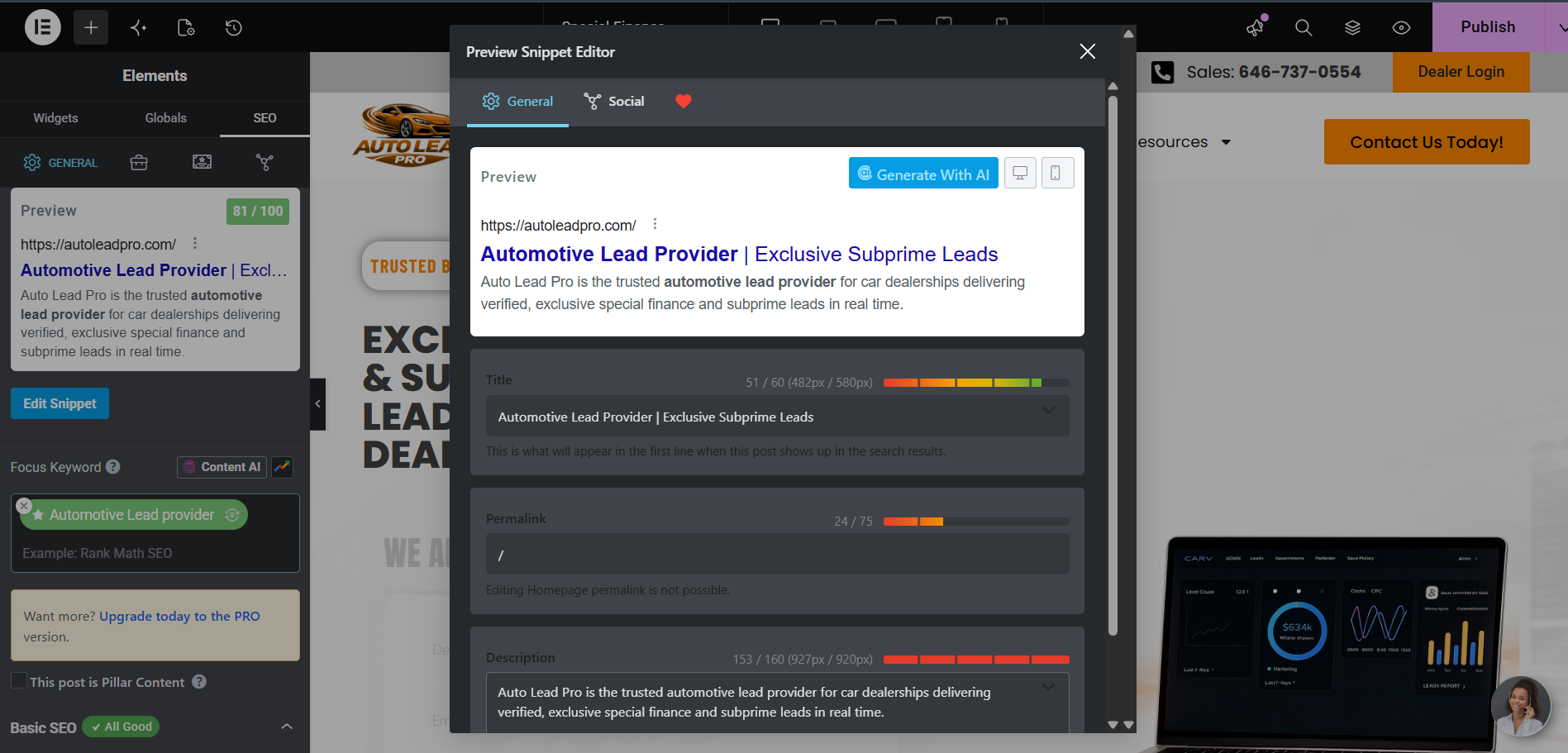Click the Sales phone icon

(1162, 72)
